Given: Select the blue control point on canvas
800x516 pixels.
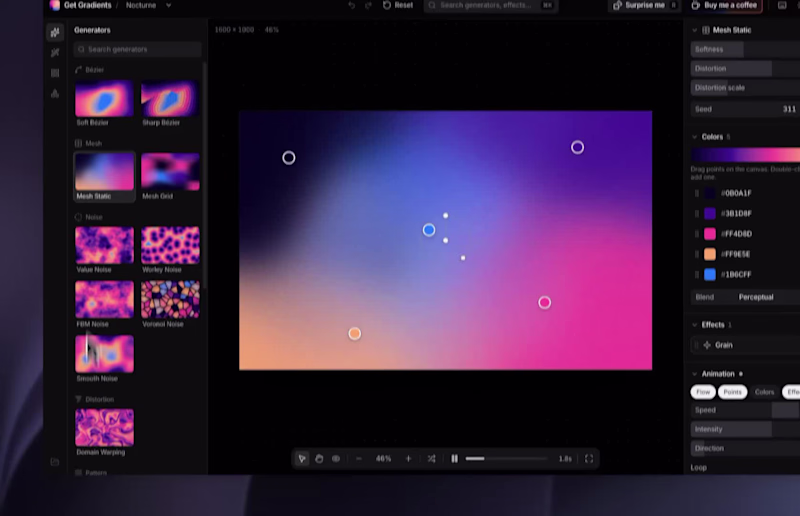Looking at the screenshot, I should [429, 230].
